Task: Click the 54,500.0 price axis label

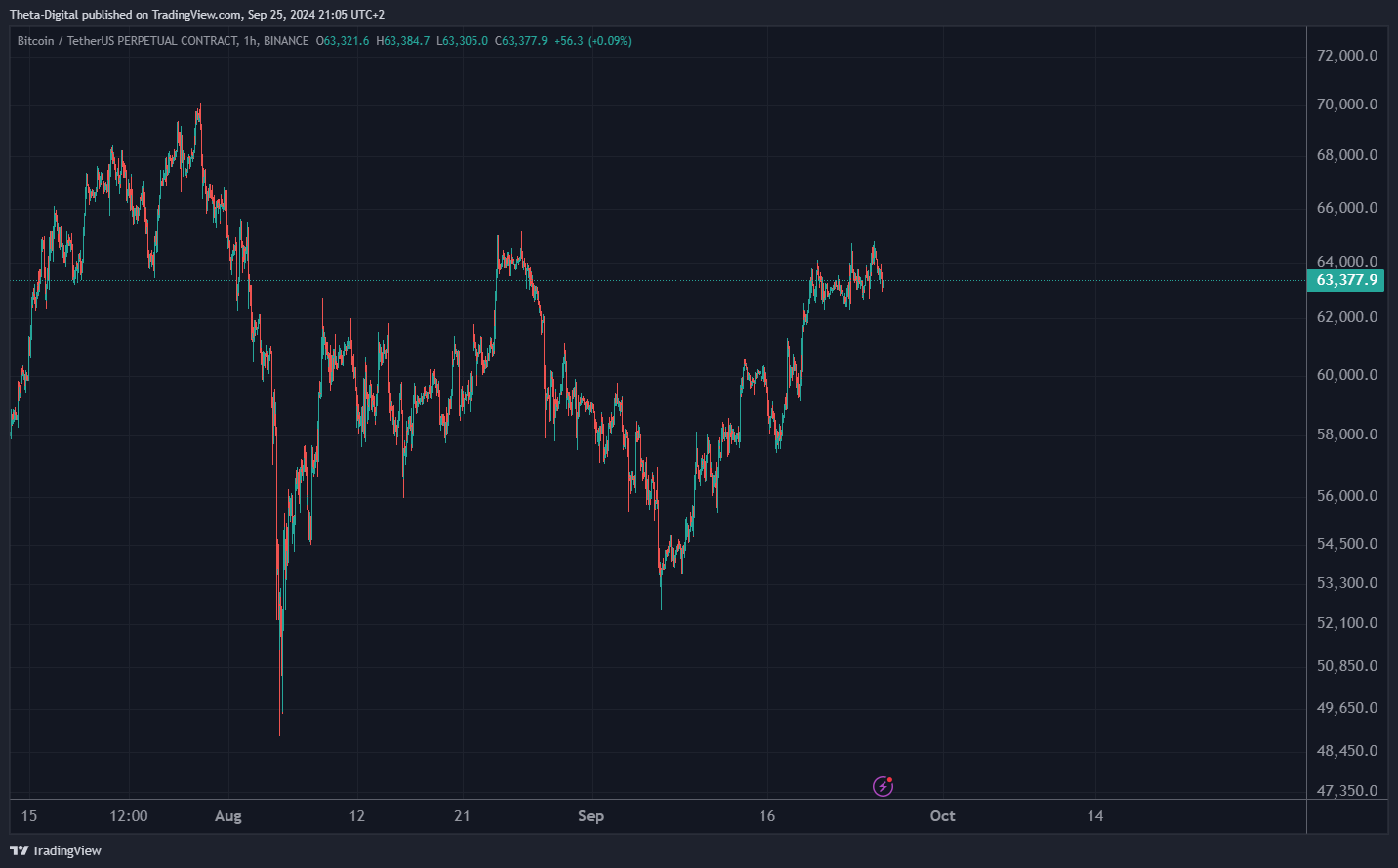Action: click(1347, 543)
